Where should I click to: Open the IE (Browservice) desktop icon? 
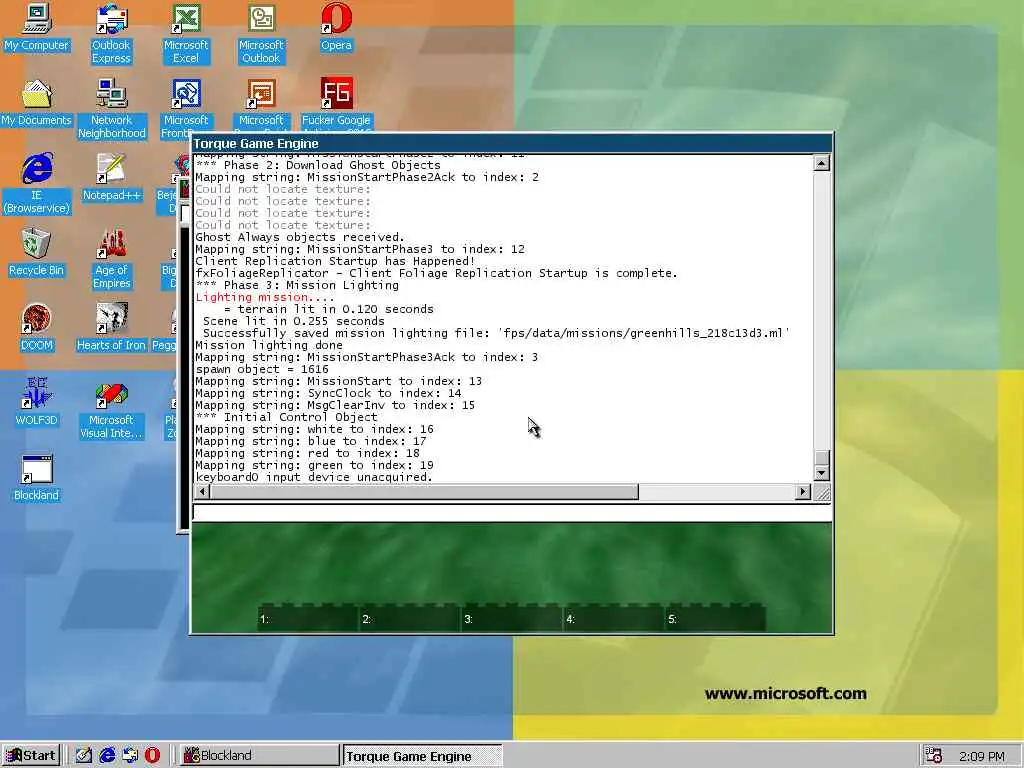point(37,183)
